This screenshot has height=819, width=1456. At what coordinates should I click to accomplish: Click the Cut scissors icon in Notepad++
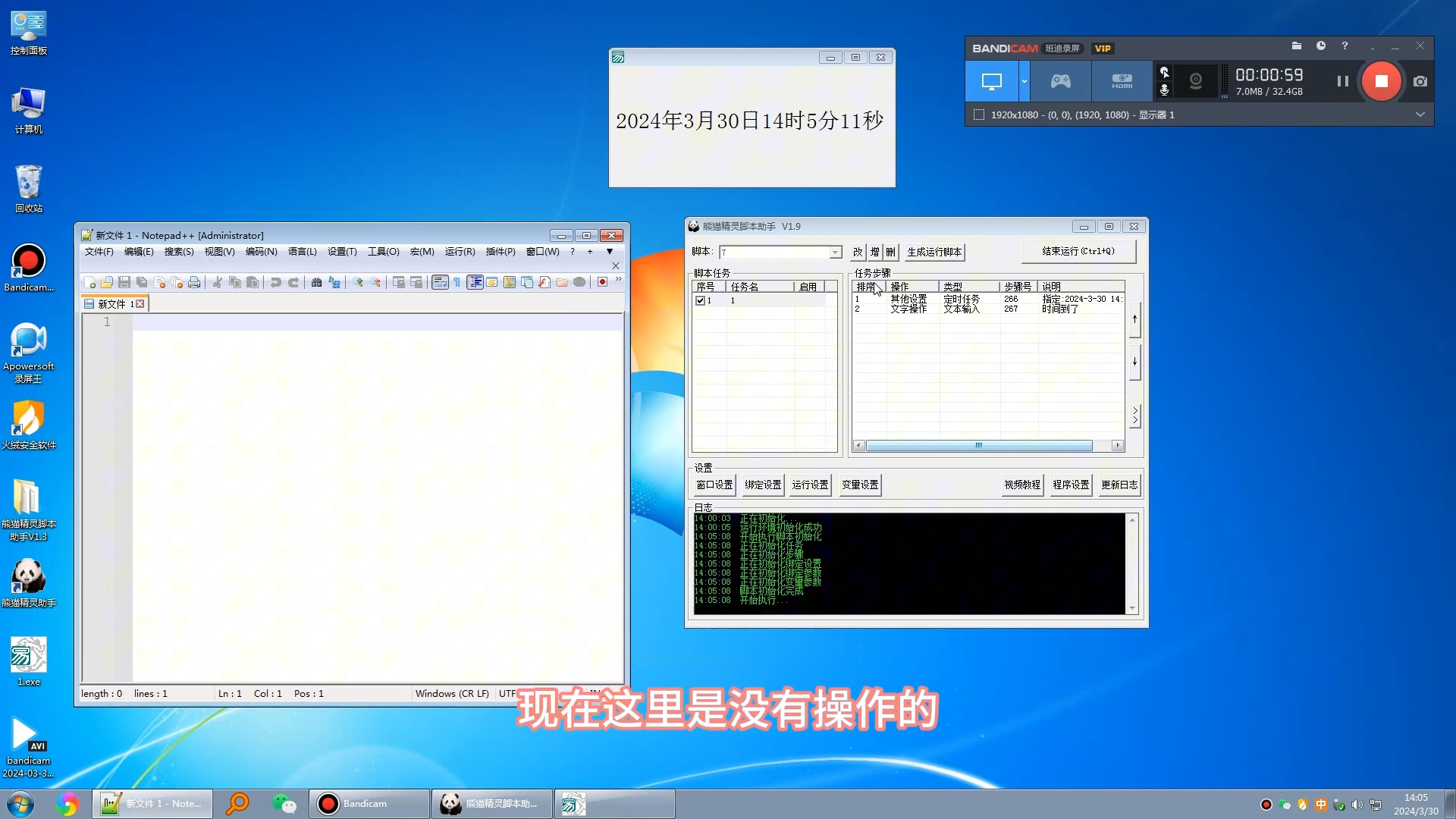point(218,282)
